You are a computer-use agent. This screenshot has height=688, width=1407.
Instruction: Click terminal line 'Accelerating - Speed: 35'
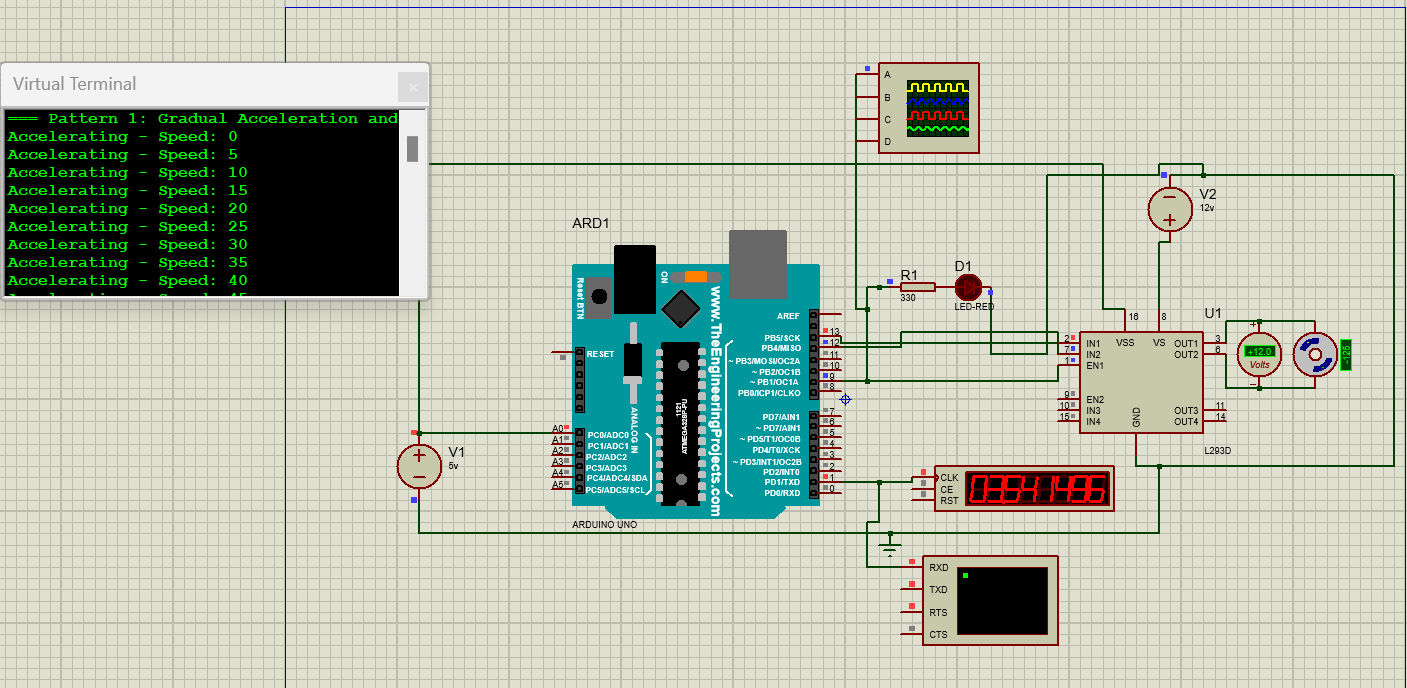(x=128, y=263)
